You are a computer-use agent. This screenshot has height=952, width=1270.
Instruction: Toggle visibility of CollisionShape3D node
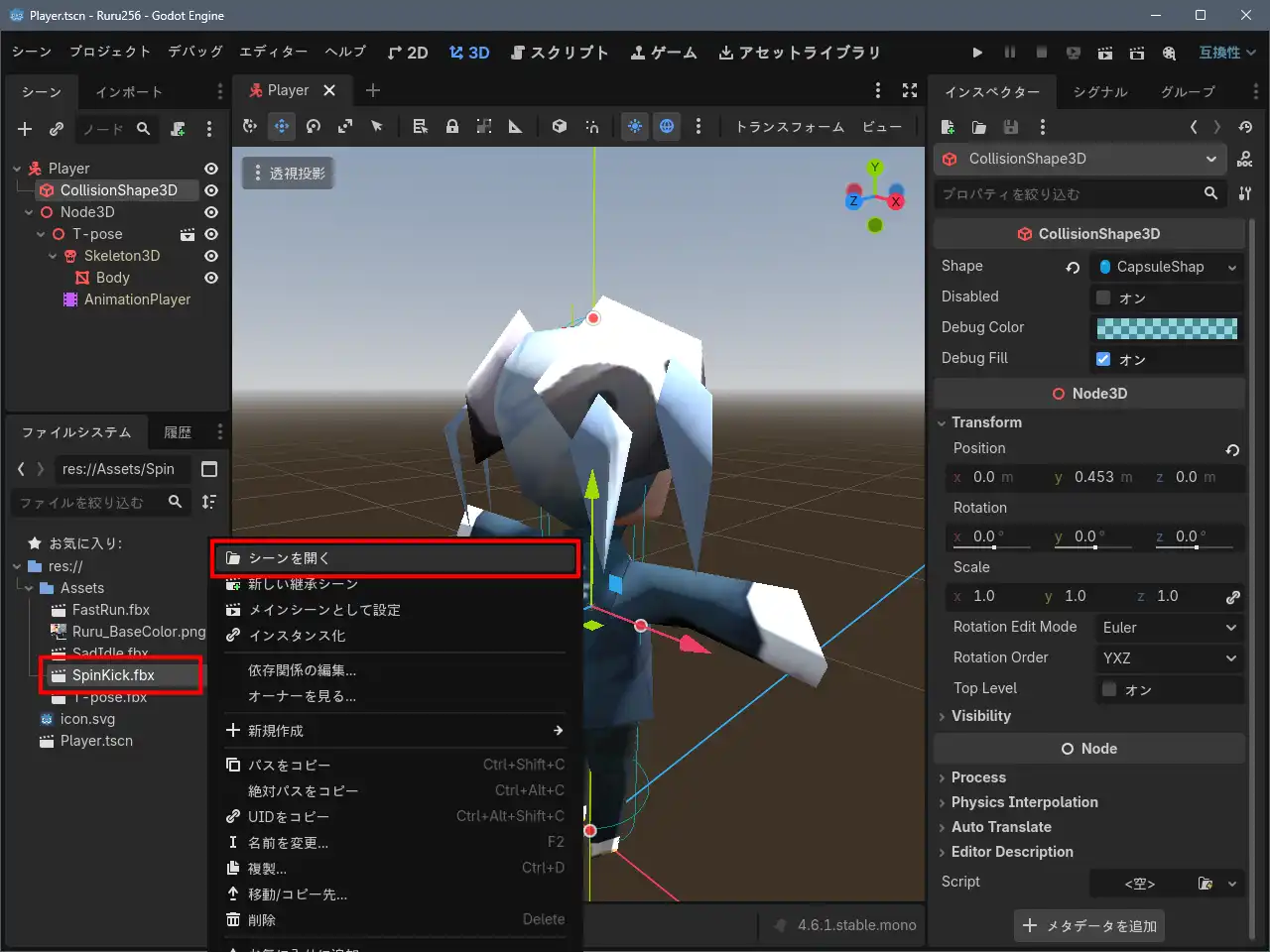(211, 190)
